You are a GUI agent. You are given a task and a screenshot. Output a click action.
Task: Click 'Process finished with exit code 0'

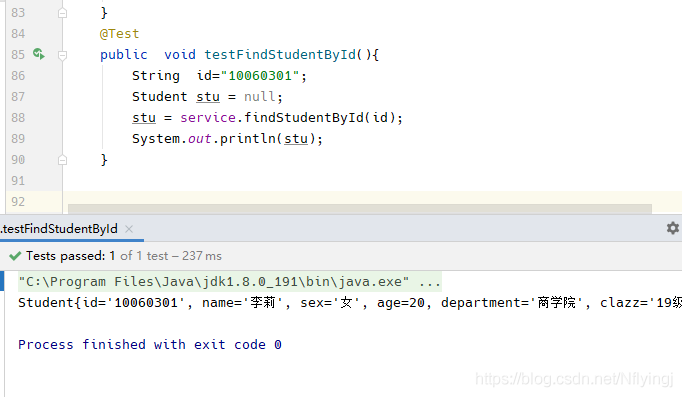click(150, 345)
